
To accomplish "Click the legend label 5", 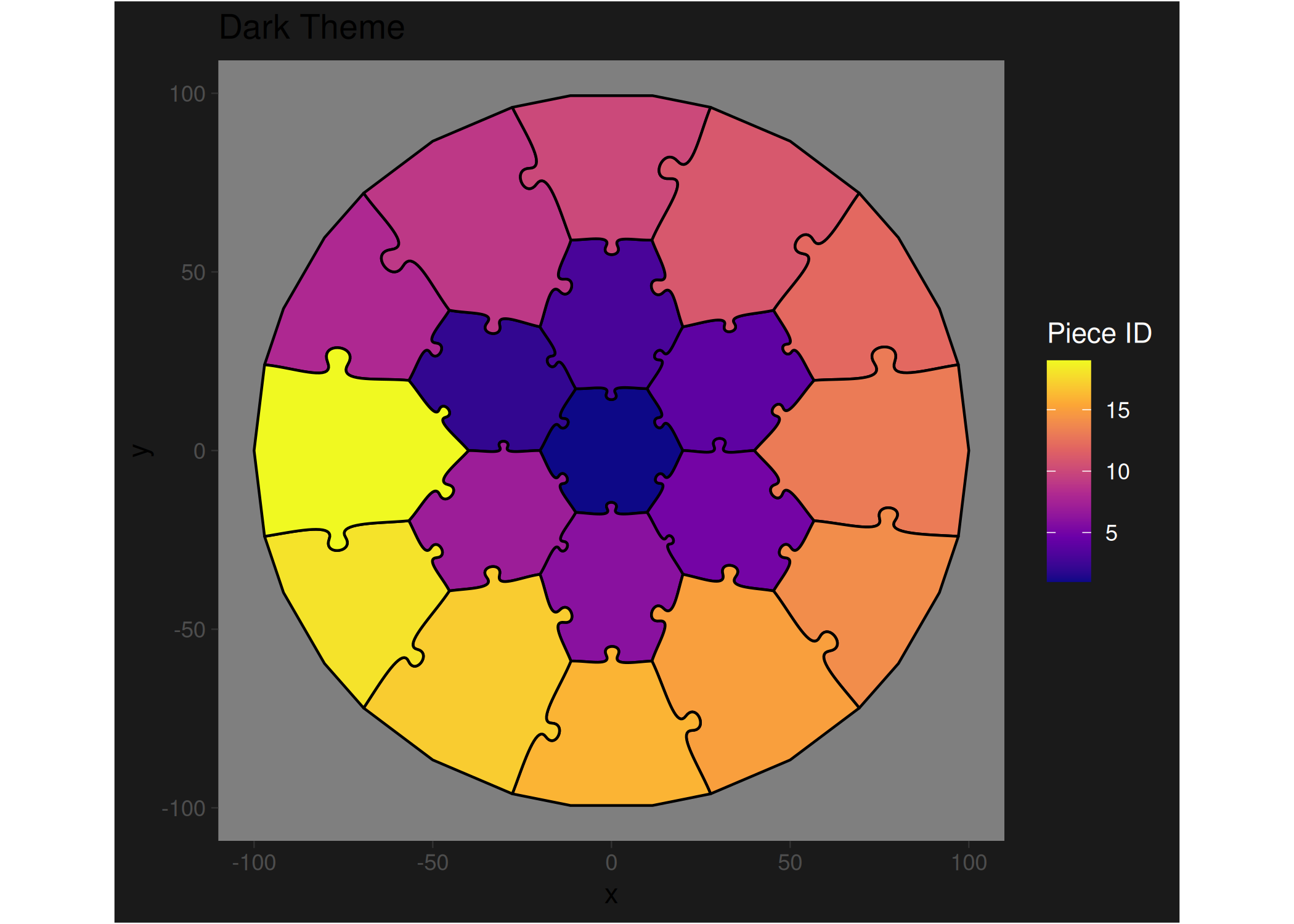I will coord(1111,533).
